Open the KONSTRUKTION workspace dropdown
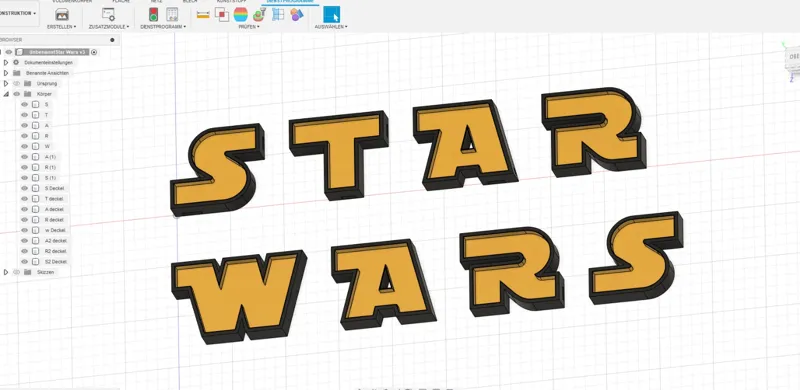The image size is (800, 390). (x=18, y=13)
